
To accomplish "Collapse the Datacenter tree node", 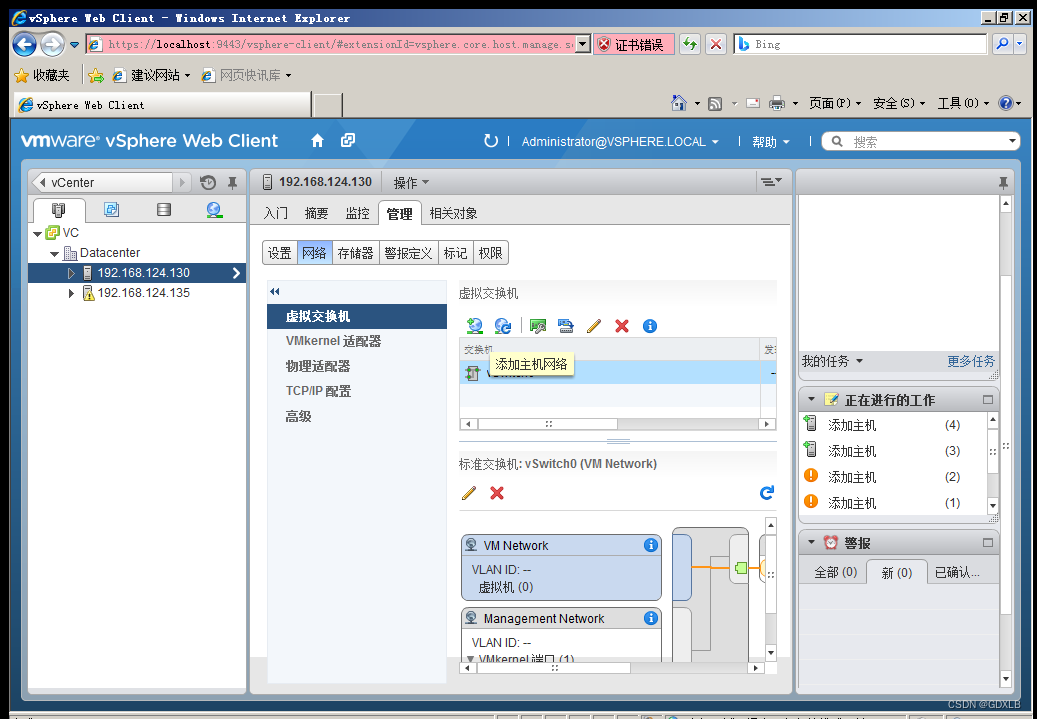I will [x=54, y=253].
